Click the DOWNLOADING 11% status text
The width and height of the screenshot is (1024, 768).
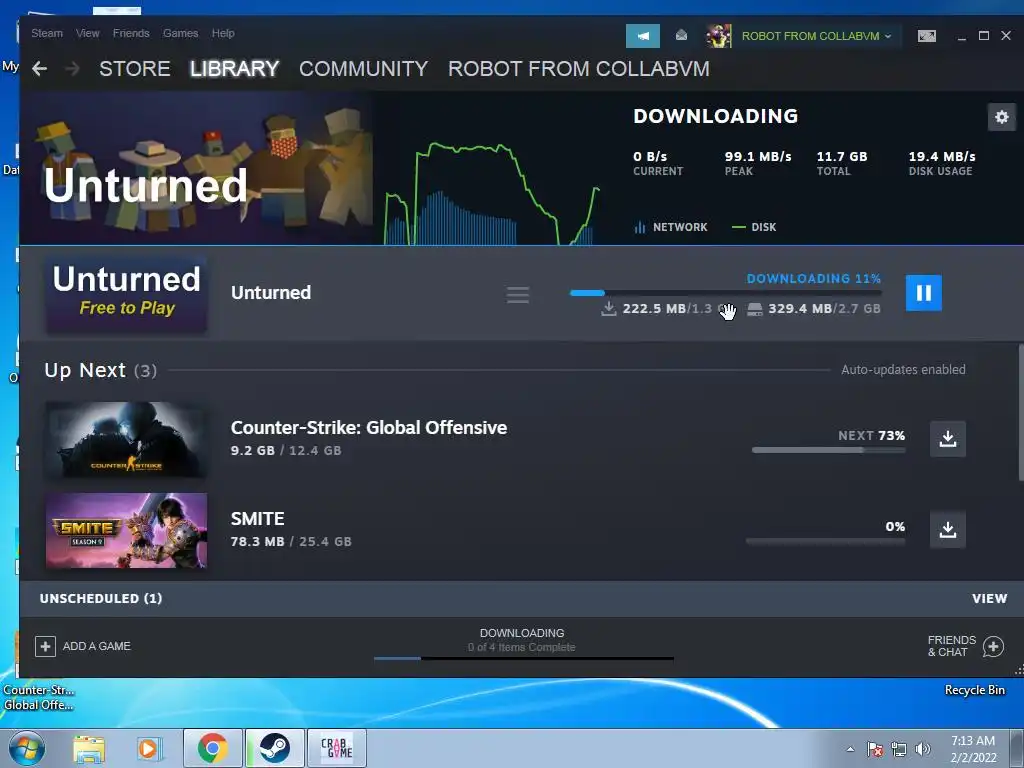(x=813, y=279)
